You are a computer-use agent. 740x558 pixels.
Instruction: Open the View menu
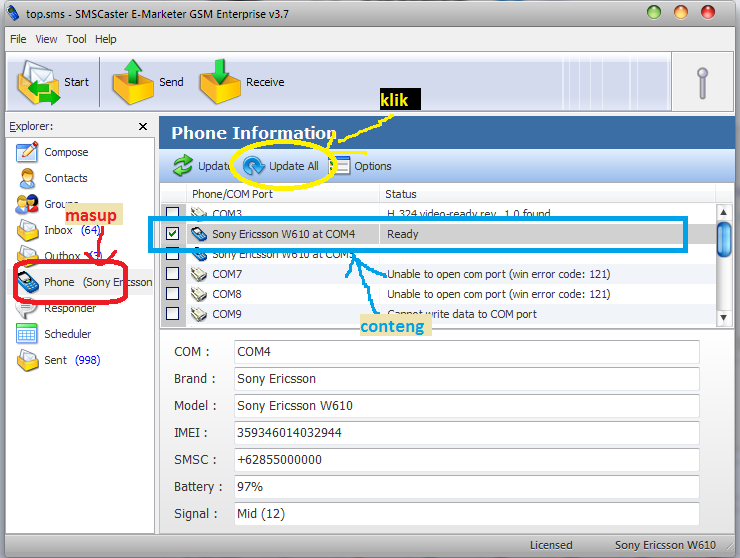pos(46,39)
